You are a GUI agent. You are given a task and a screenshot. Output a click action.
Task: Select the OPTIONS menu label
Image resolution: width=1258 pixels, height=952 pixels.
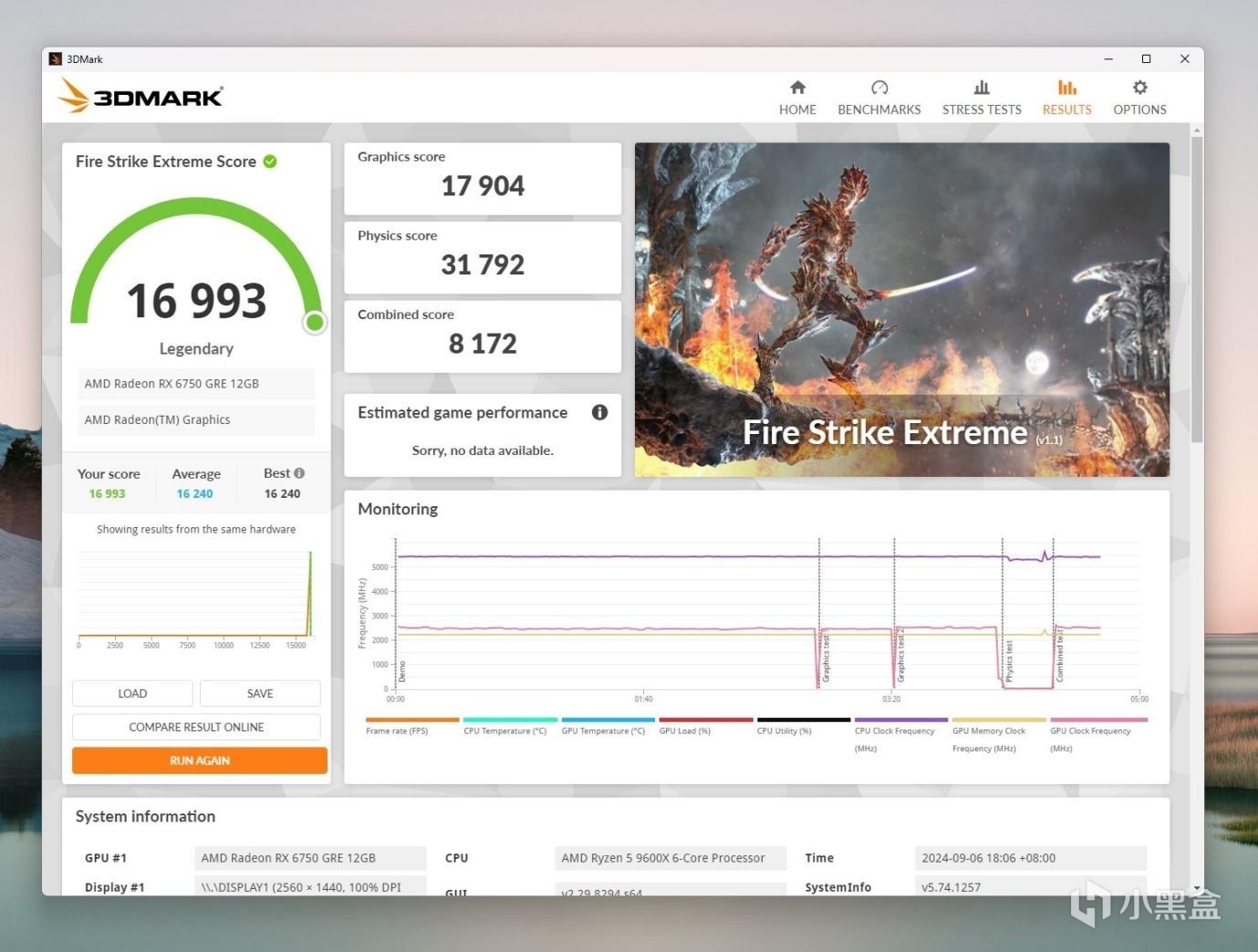tap(1139, 109)
